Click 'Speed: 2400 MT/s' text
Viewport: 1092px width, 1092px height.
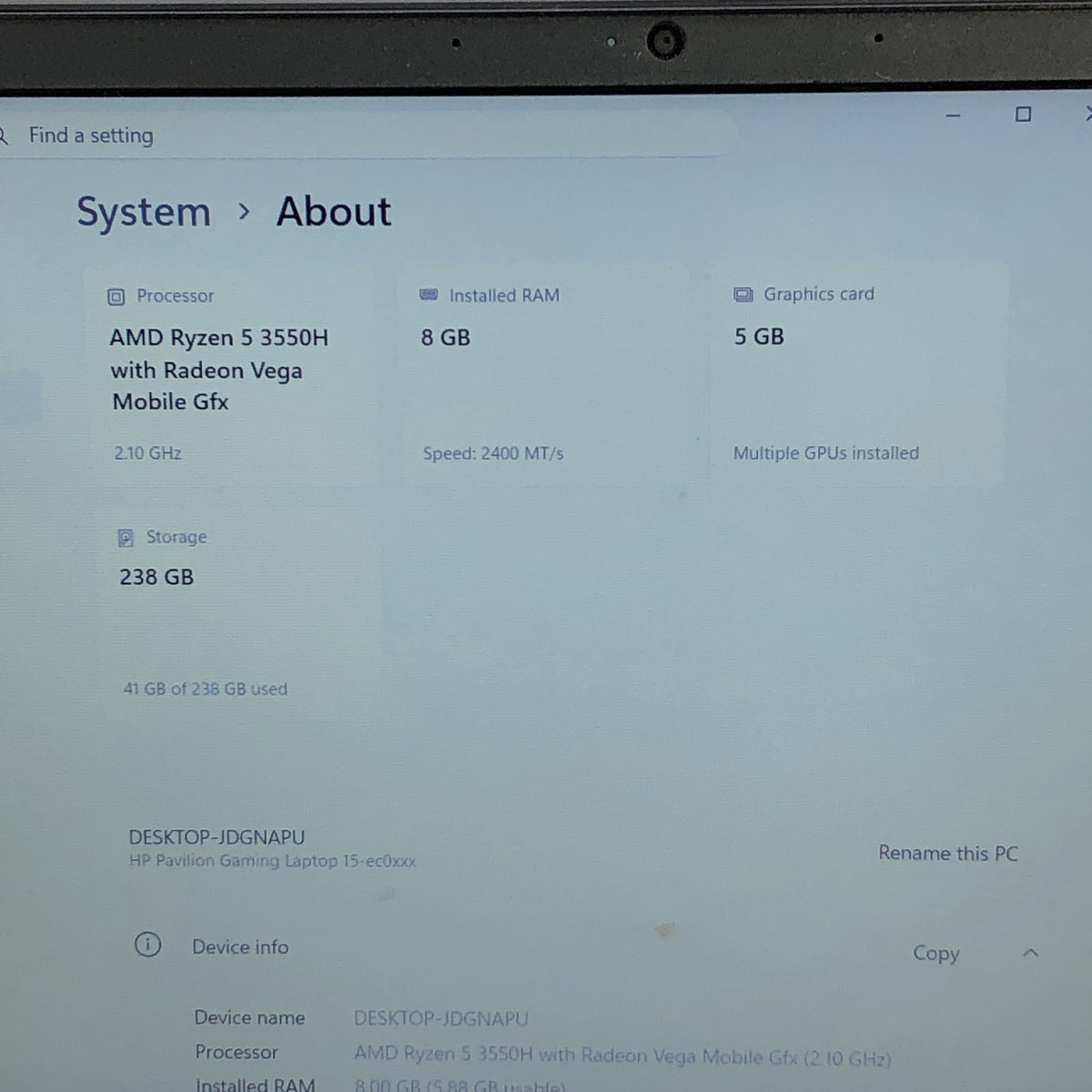tap(493, 453)
